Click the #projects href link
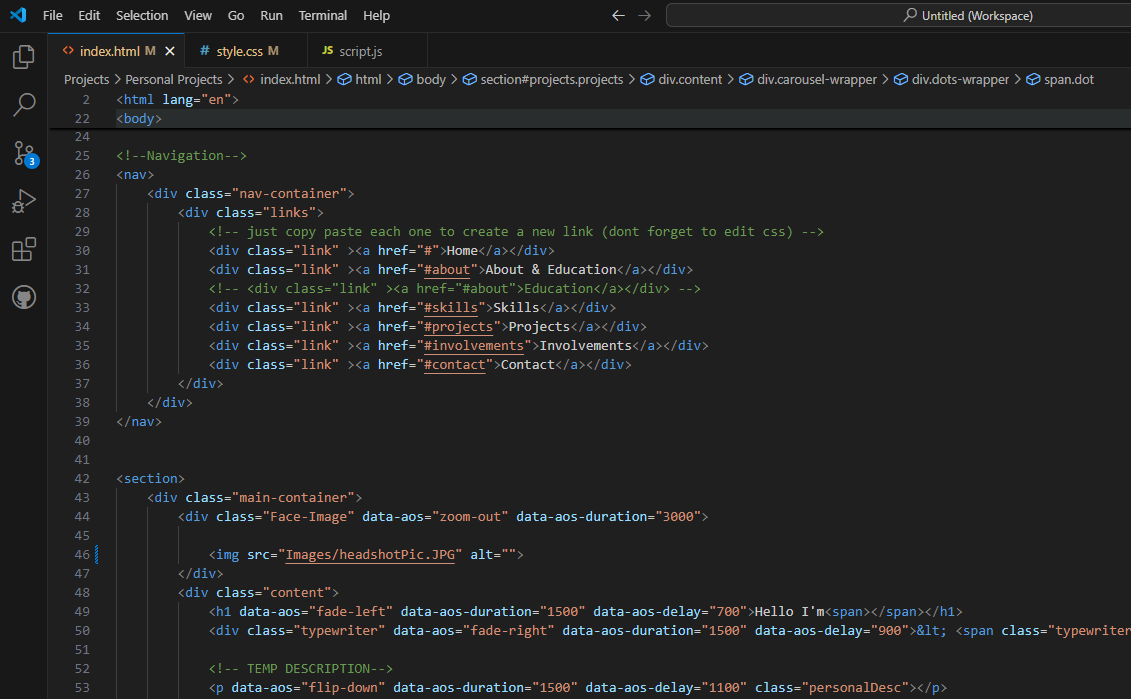Viewport: 1131px width, 699px height. tap(458, 327)
